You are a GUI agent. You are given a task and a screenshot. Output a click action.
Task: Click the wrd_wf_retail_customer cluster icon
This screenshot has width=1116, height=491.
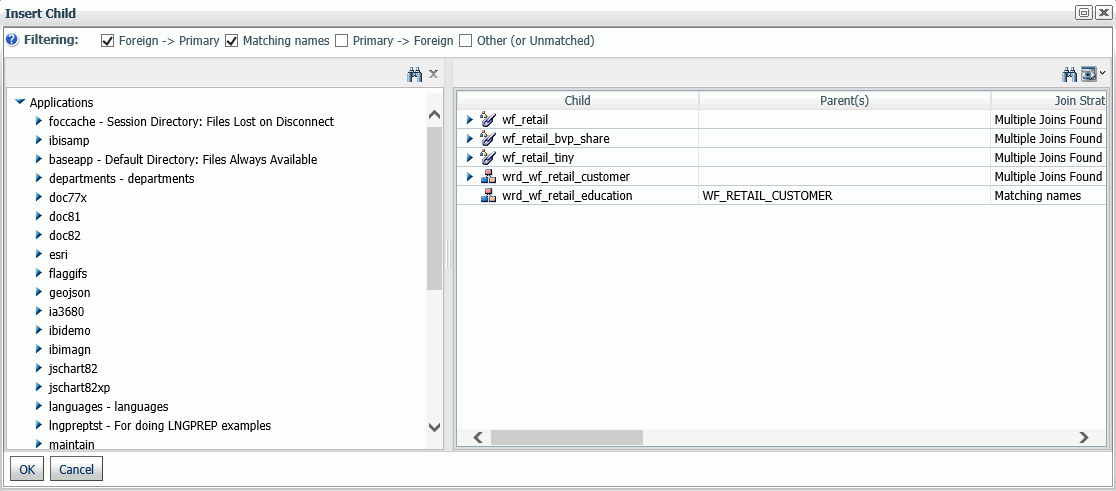click(x=488, y=176)
